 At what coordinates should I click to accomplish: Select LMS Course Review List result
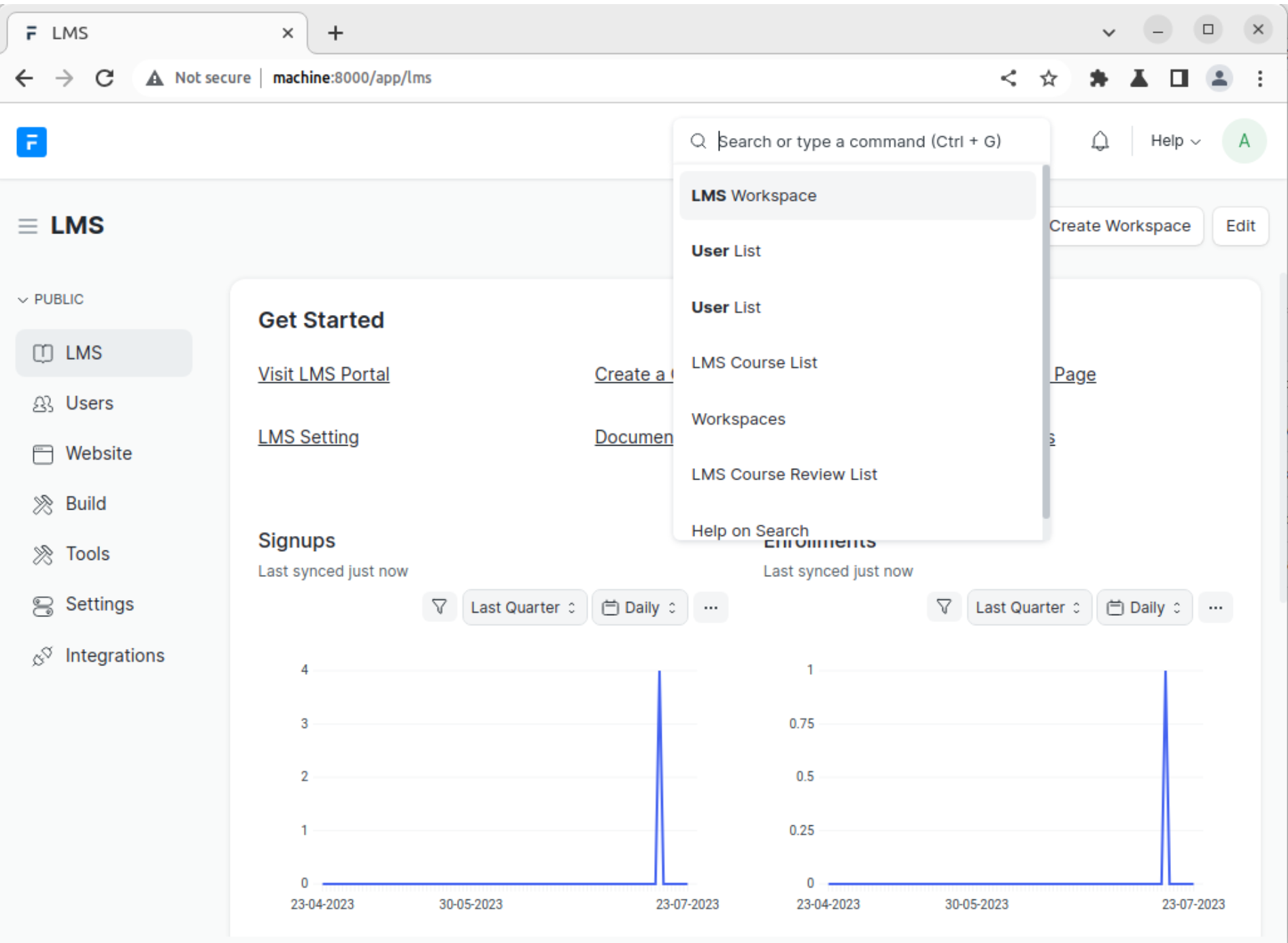tap(784, 475)
